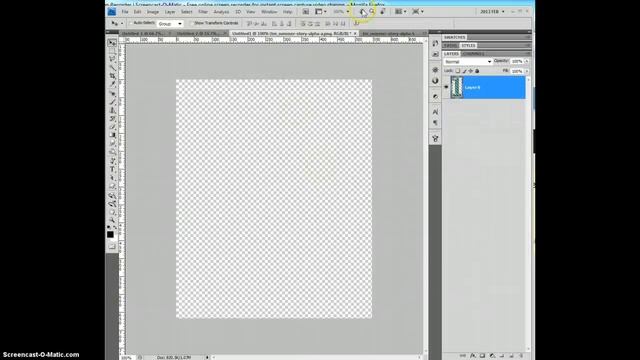Open the Normal blend mode dropdown

468,62
